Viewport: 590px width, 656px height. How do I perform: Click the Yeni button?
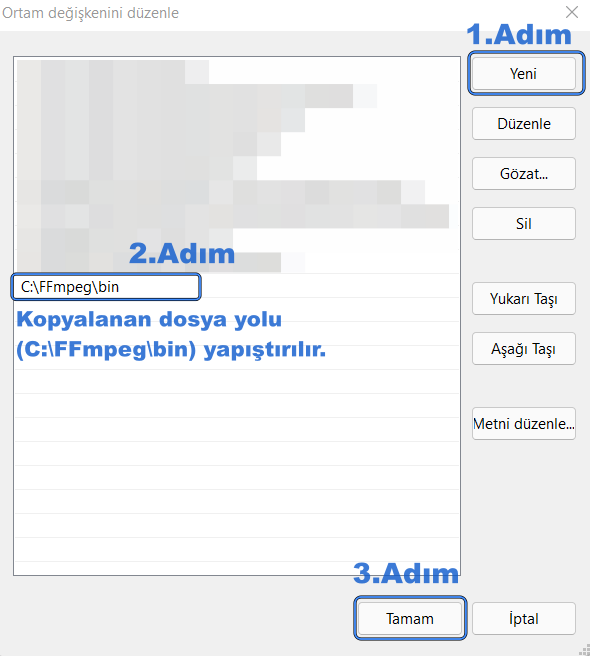[x=524, y=74]
